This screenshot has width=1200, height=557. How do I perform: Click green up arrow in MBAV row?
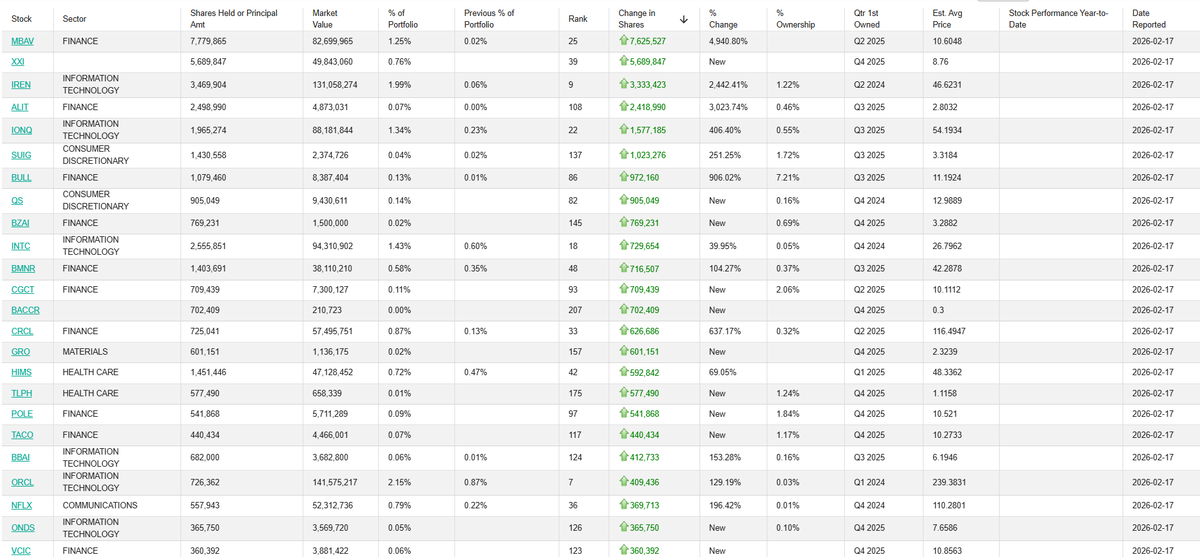coord(624,41)
